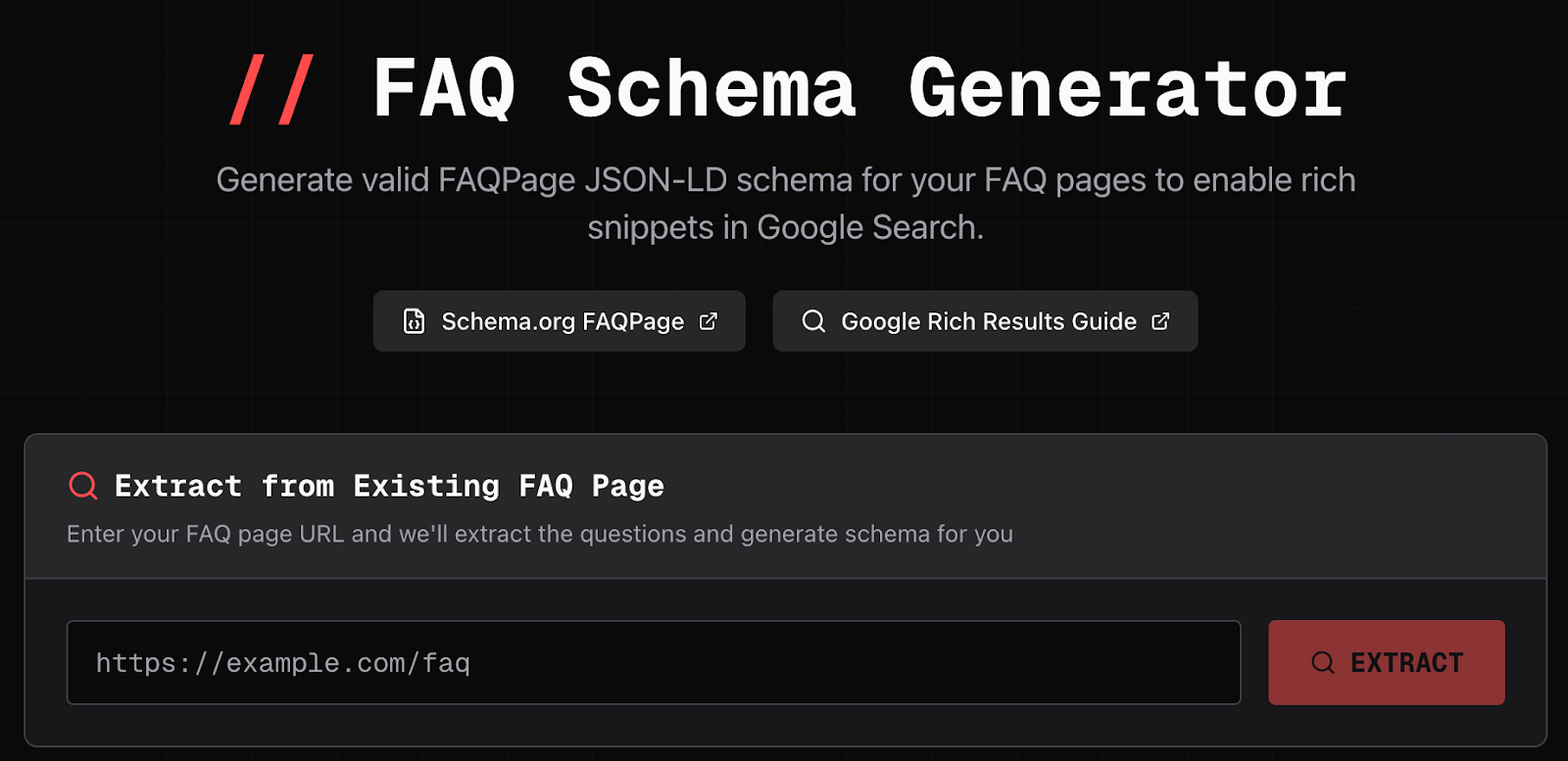Click the "Enter your FAQ page URL" helper text
This screenshot has width=1568, height=761.
click(539, 534)
